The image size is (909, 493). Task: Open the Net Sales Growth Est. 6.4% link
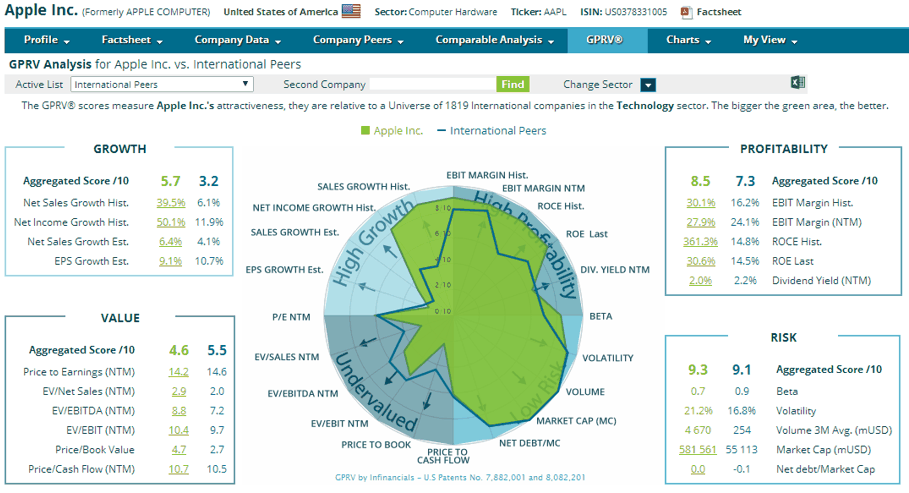point(170,241)
